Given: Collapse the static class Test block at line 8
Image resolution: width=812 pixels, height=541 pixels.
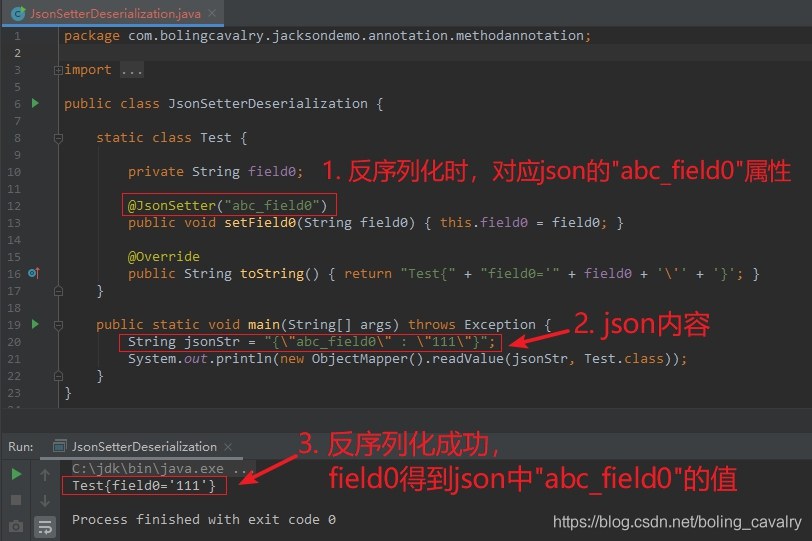Looking at the screenshot, I should [58, 138].
